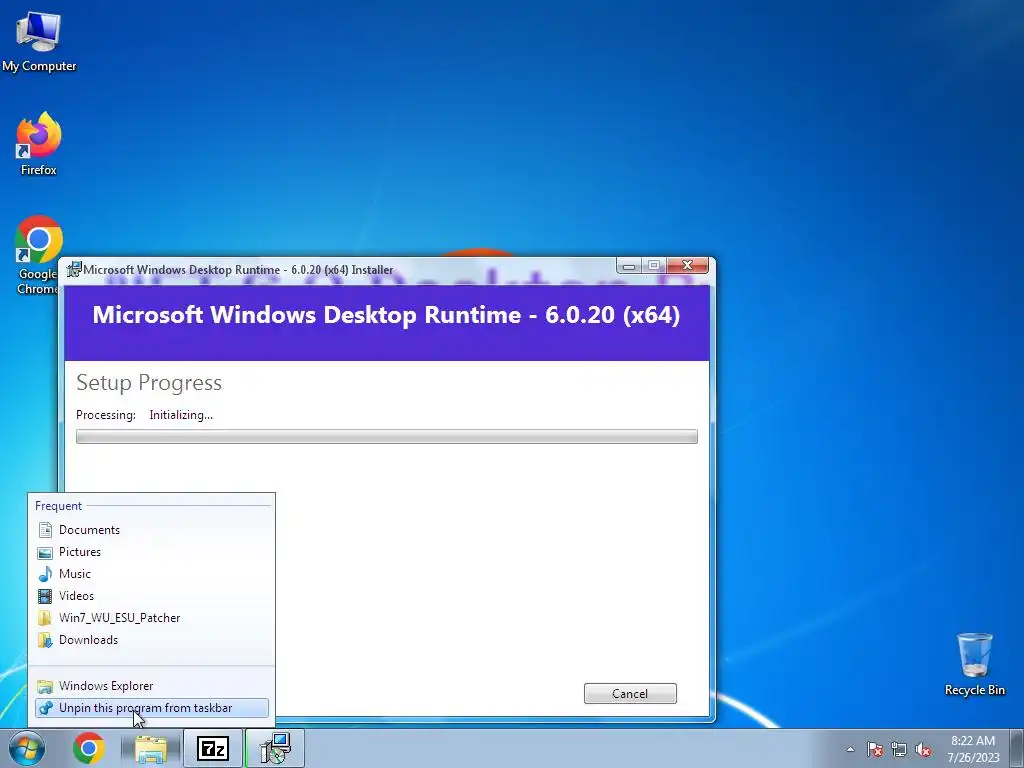Launch Windows Explorer from jump list

coord(152,686)
